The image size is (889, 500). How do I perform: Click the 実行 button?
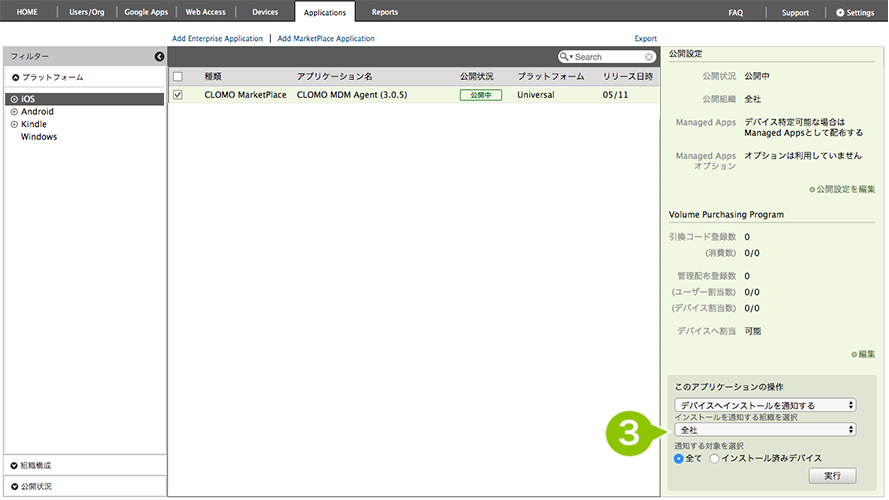(832, 476)
